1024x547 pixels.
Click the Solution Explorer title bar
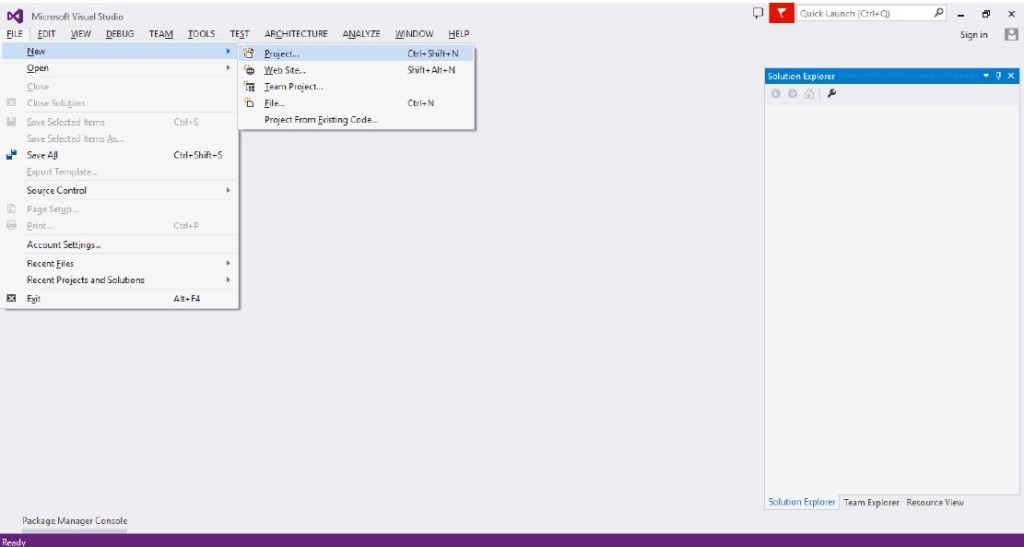coord(892,76)
